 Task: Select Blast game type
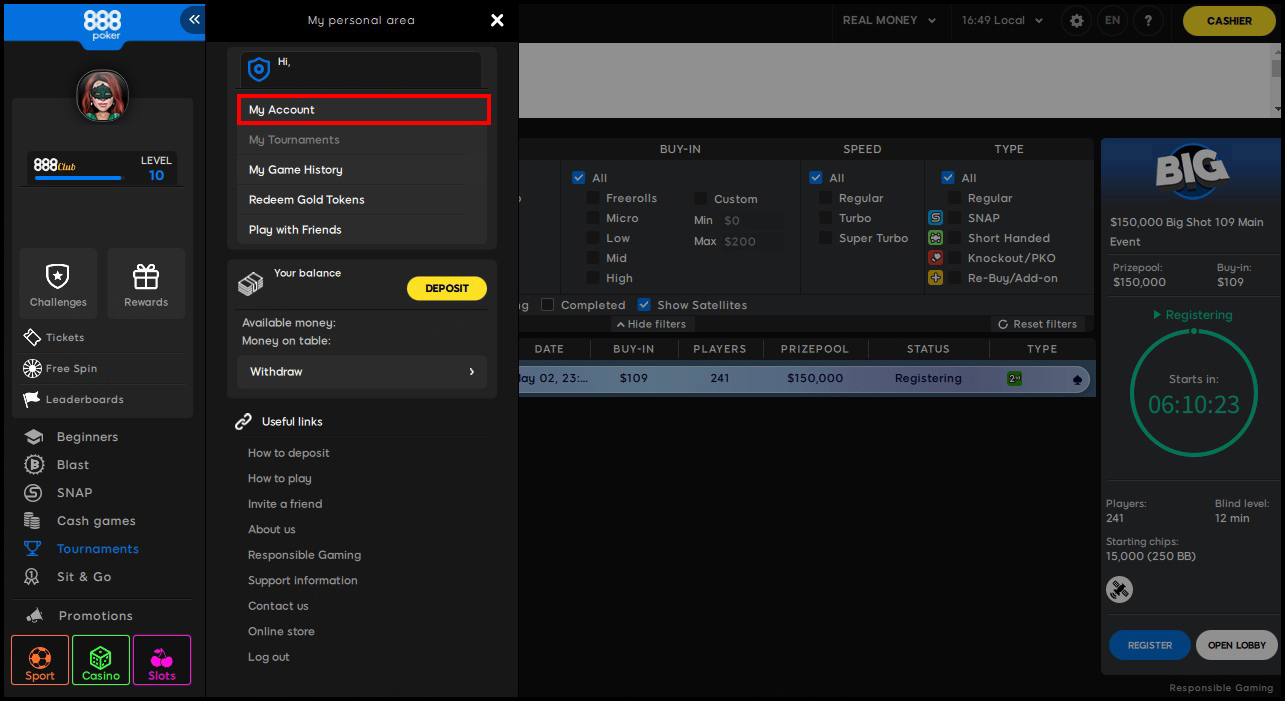[58, 465]
